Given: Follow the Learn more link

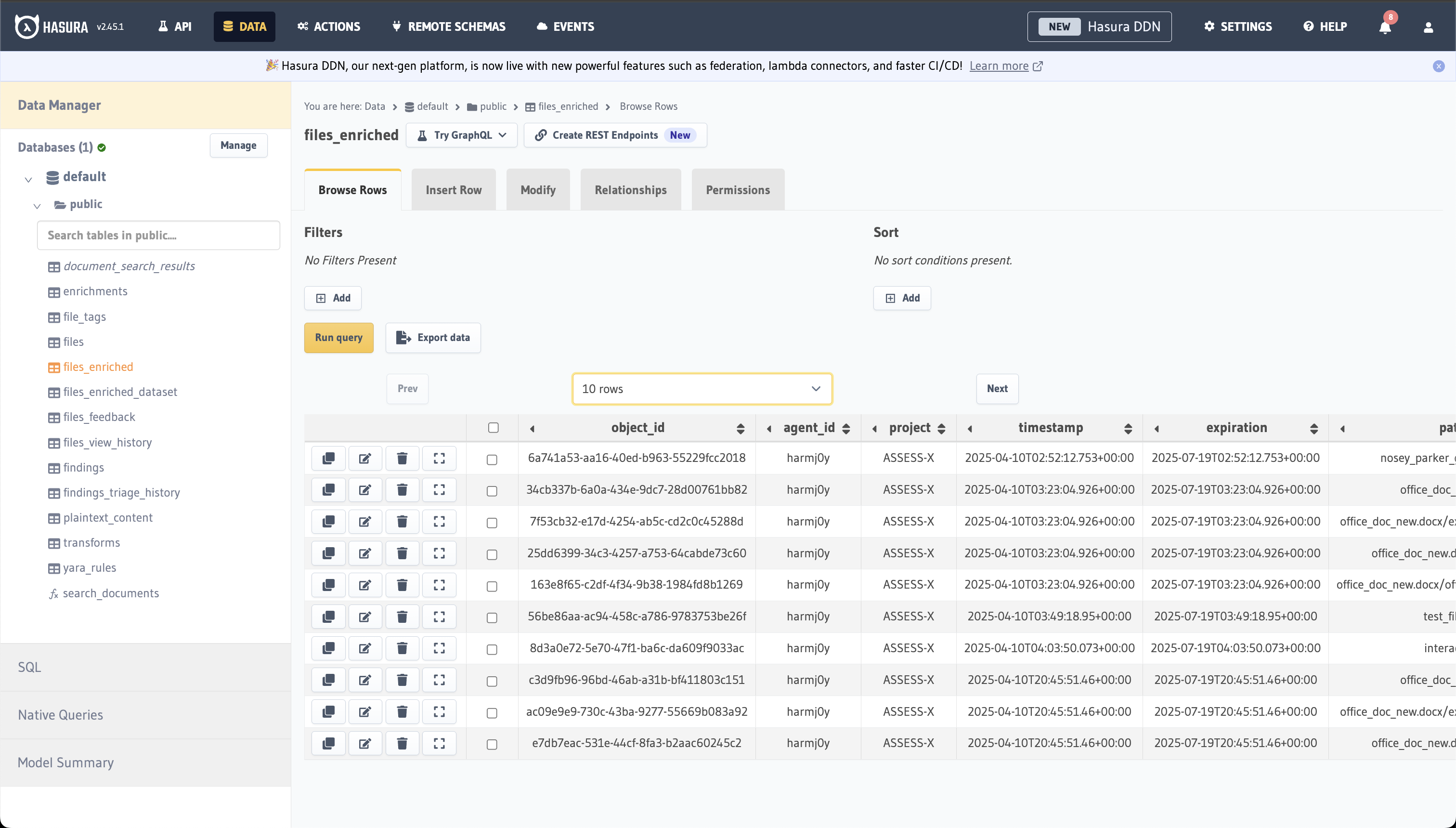Looking at the screenshot, I should pos(999,66).
